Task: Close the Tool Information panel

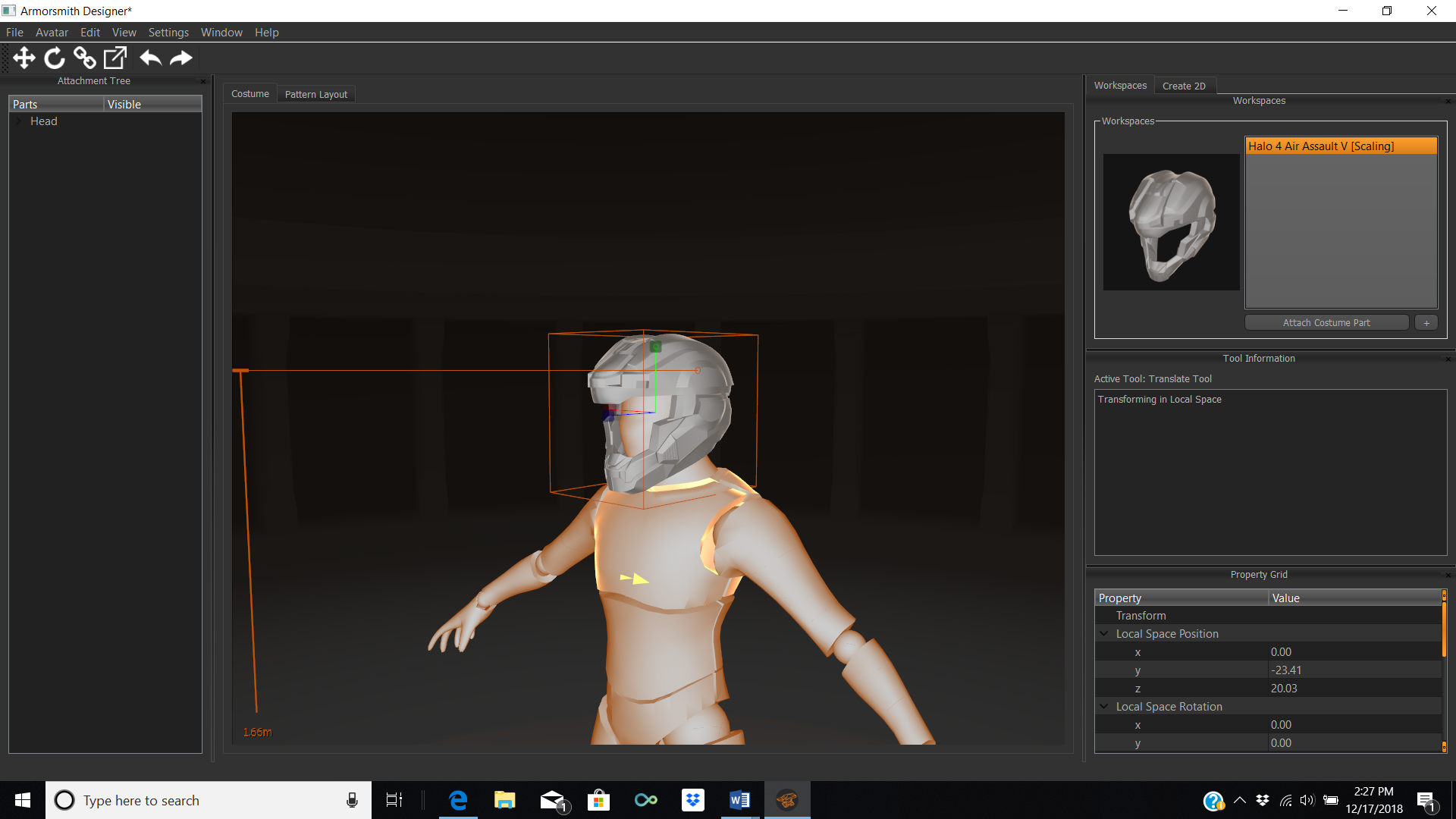Action: click(1448, 359)
